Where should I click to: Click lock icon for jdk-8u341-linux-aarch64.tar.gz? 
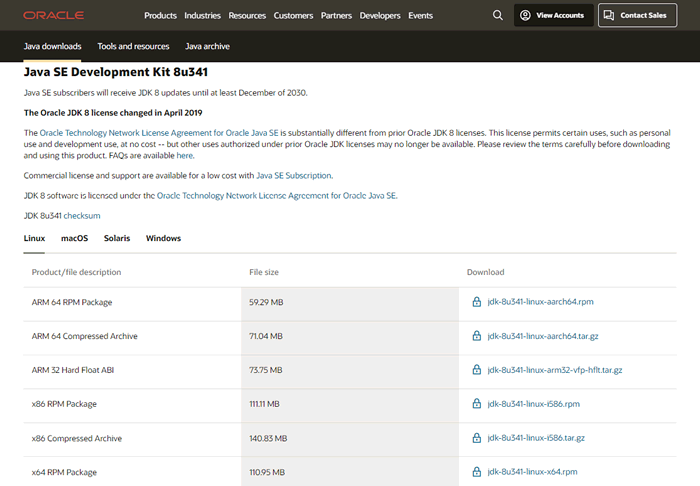476,336
